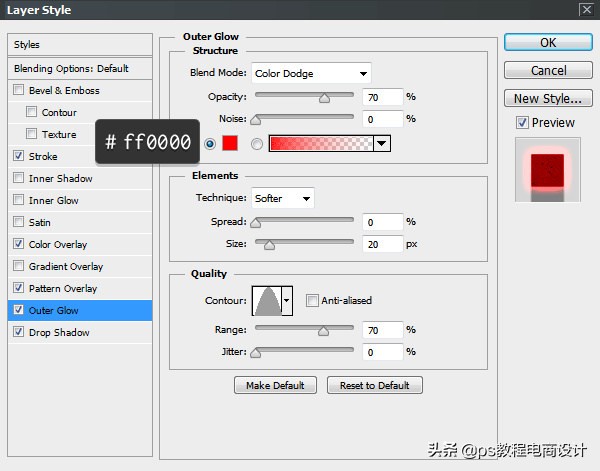Click the Opacity value field
The height and width of the screenshot is (471, 600).
click(x=383, y=97)
